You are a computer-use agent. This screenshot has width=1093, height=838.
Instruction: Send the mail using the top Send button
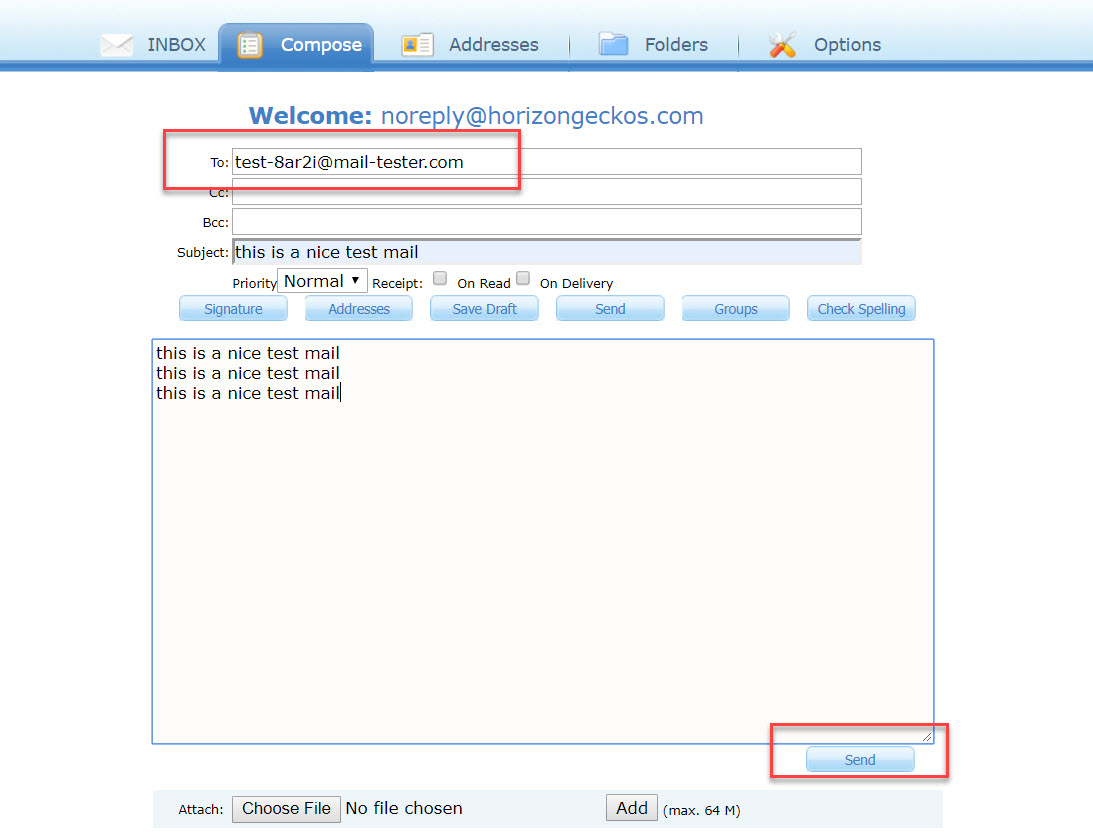[610, 308]
